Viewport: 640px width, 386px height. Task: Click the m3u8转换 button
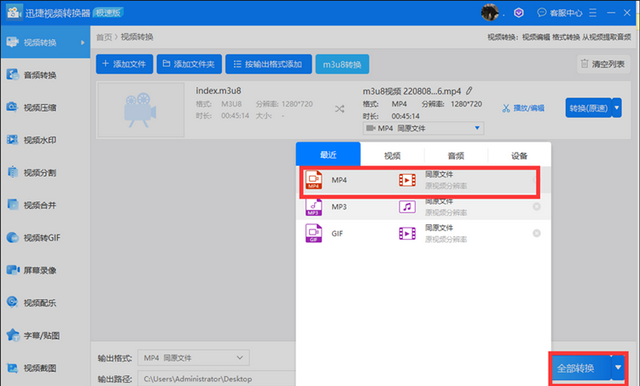(342, 64)
